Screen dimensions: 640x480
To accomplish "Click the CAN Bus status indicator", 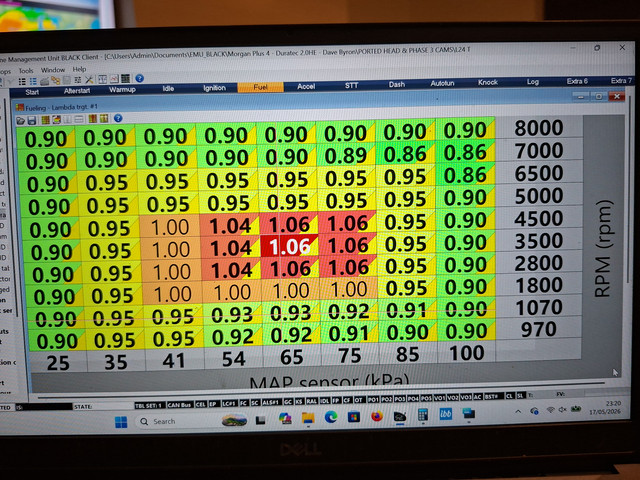I will click(179, 405).
